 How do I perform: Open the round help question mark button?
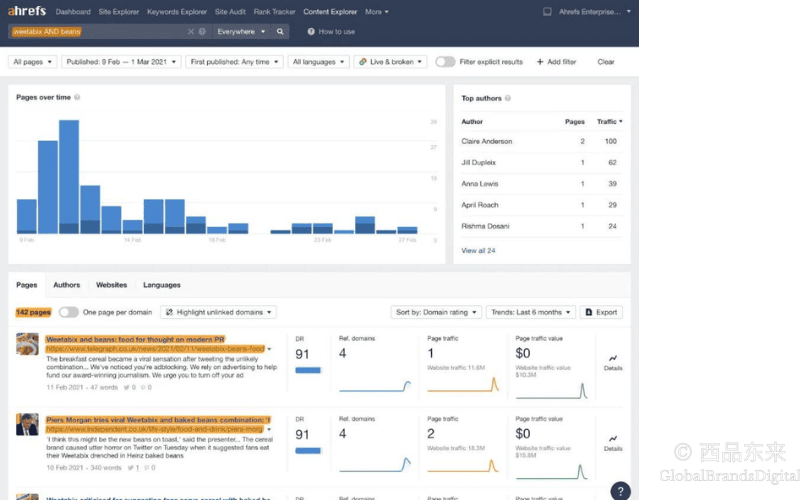(620, 491)
